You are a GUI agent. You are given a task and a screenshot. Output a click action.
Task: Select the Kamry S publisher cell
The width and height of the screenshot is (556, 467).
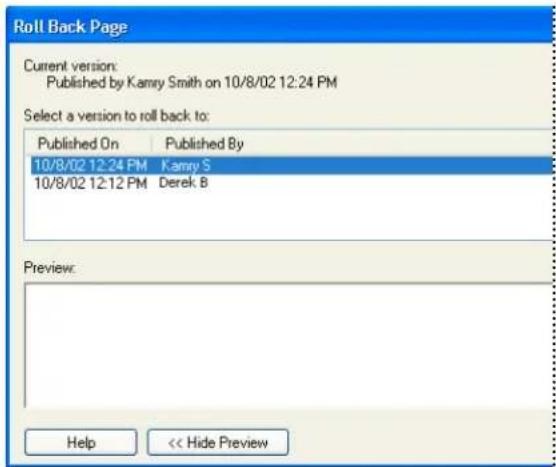[x=186, y=165]
